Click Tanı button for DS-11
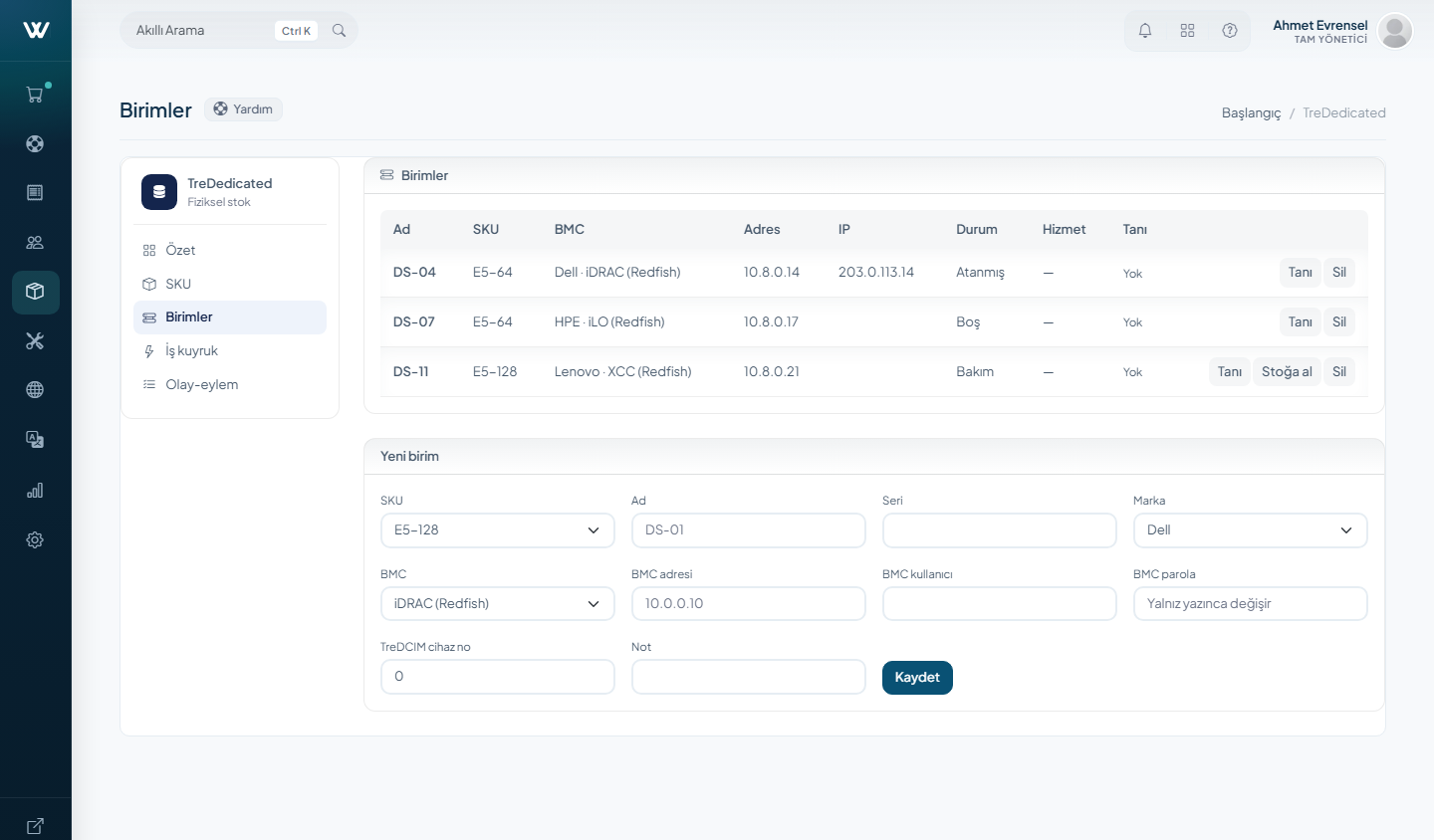Viewport: 1434px width, 840px height. [1230, 372]
